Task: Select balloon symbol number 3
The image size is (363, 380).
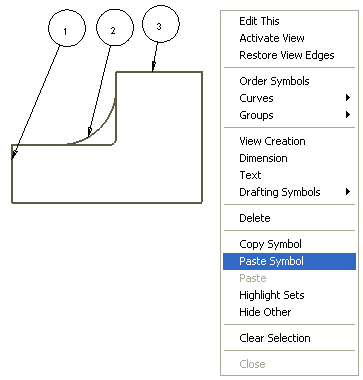Action: pos(161,24)
